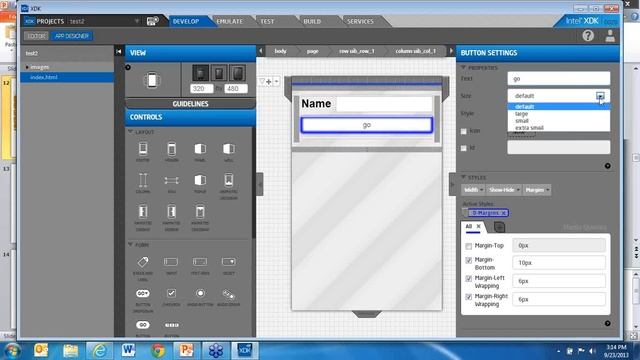Toggle the Id checkbox in properties

coord(464,148)
